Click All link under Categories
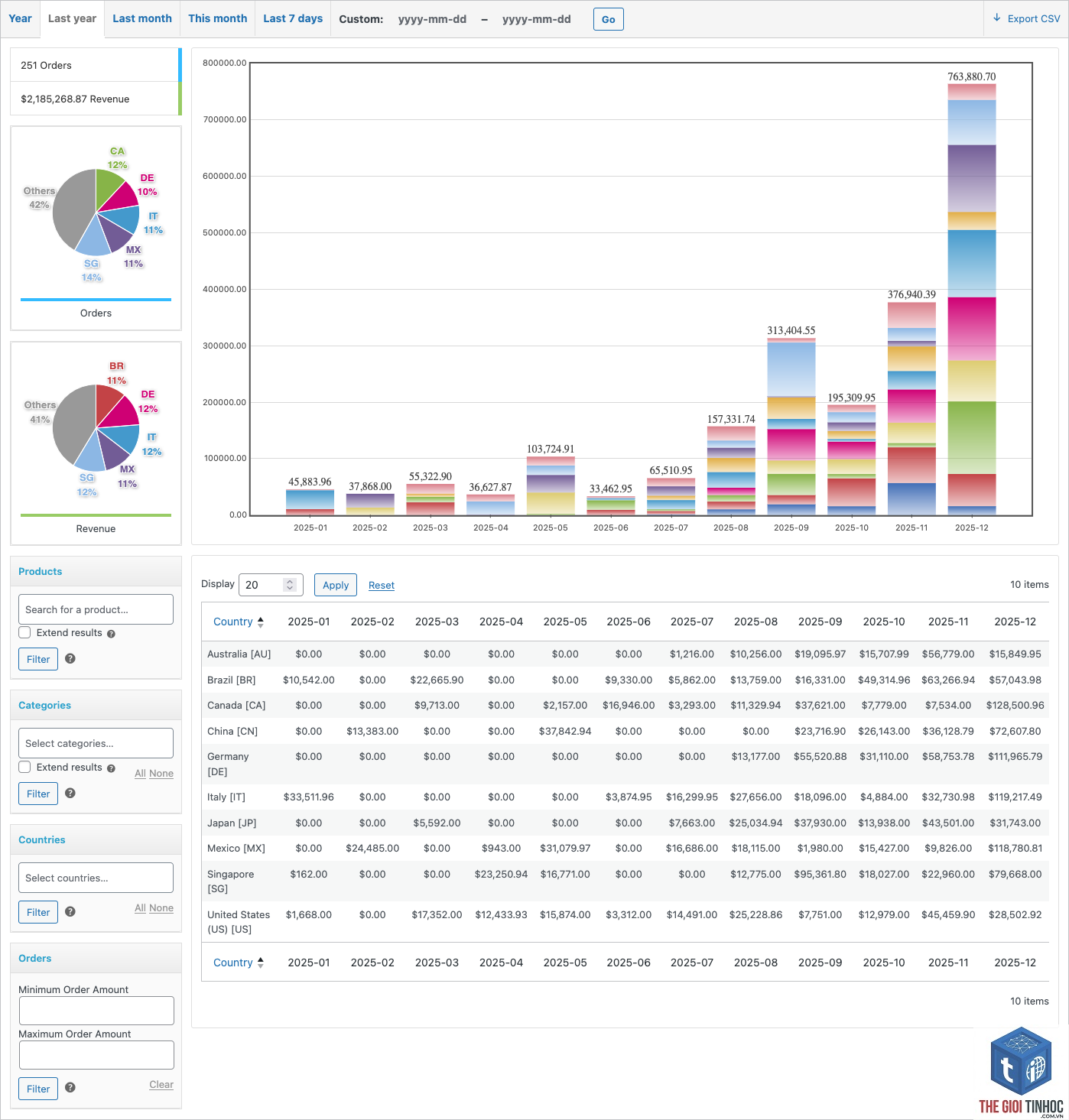1069x1120 pixels. pos(140,774)
